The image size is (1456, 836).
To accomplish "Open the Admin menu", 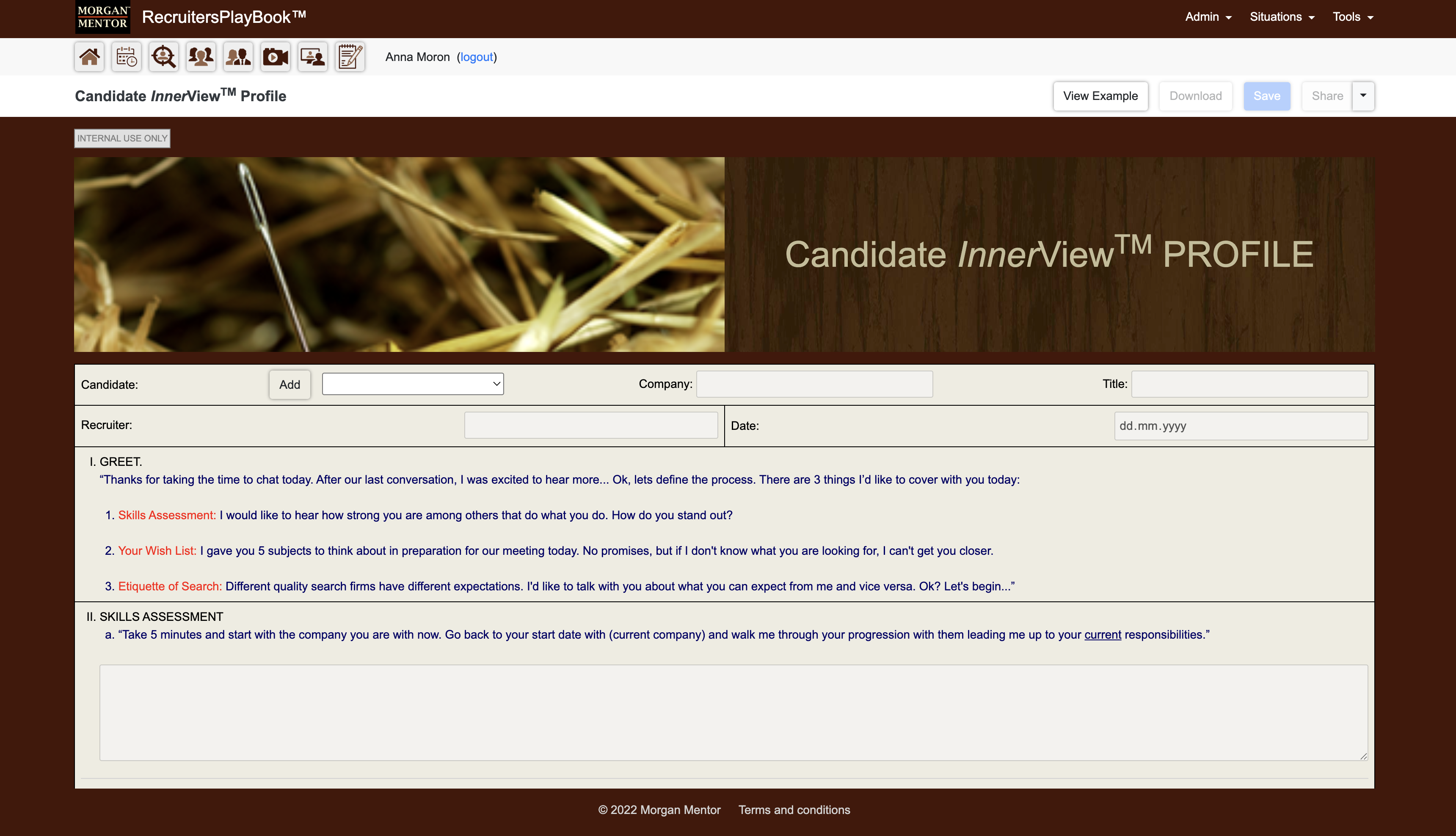I will tap(1208, 17).
